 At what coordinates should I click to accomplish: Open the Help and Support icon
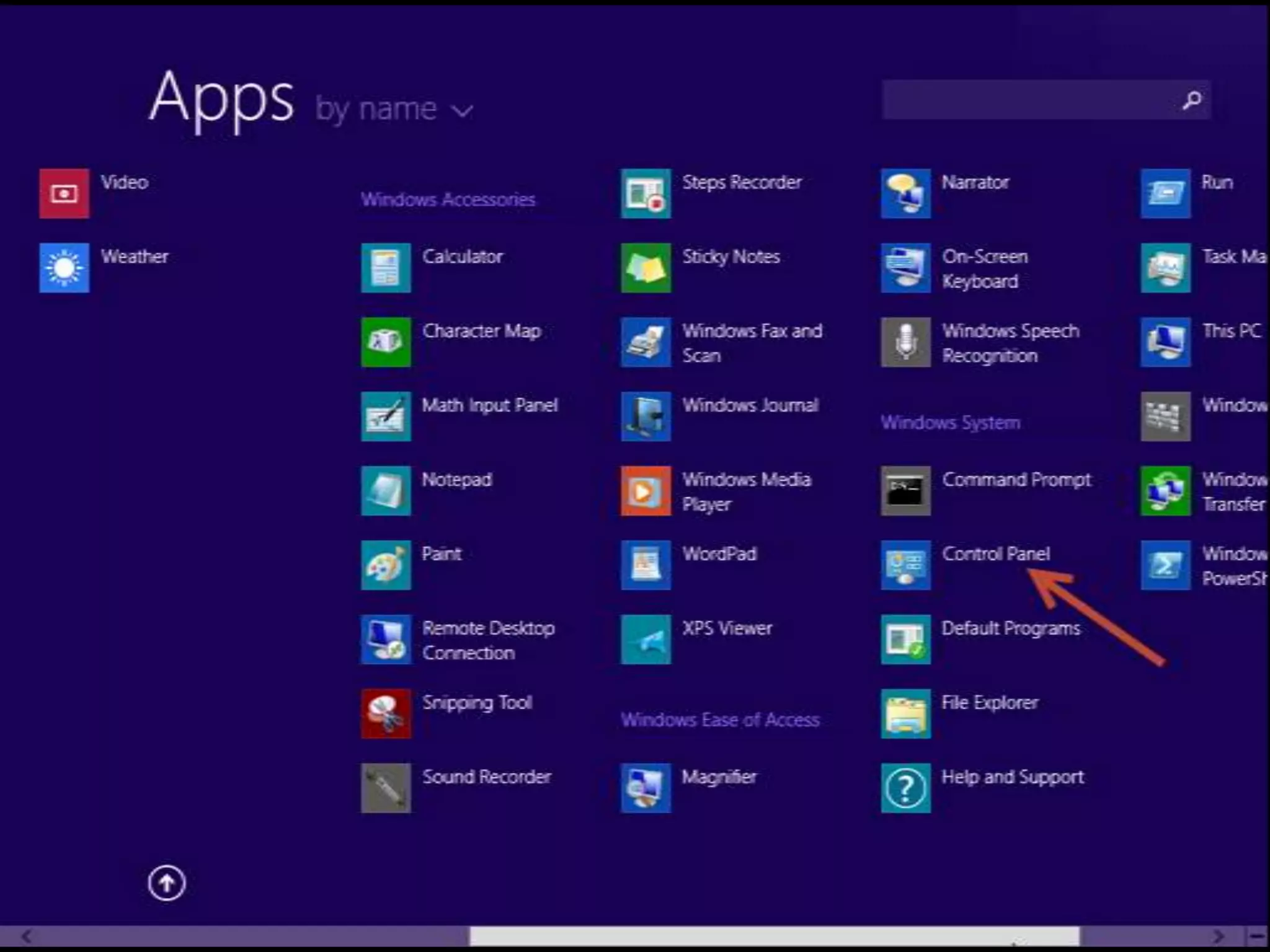(x=905, y=788)
